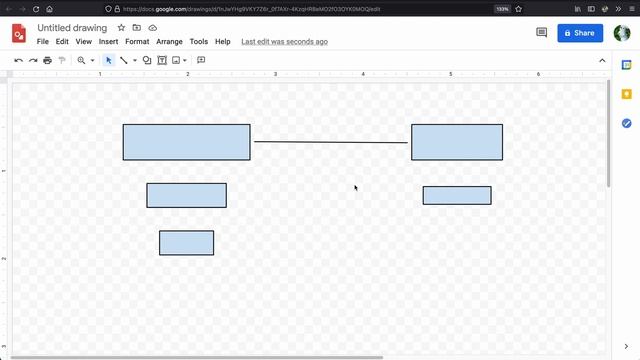Click the Untitled drawing title field
640x360 pixels.
(72, 28)
